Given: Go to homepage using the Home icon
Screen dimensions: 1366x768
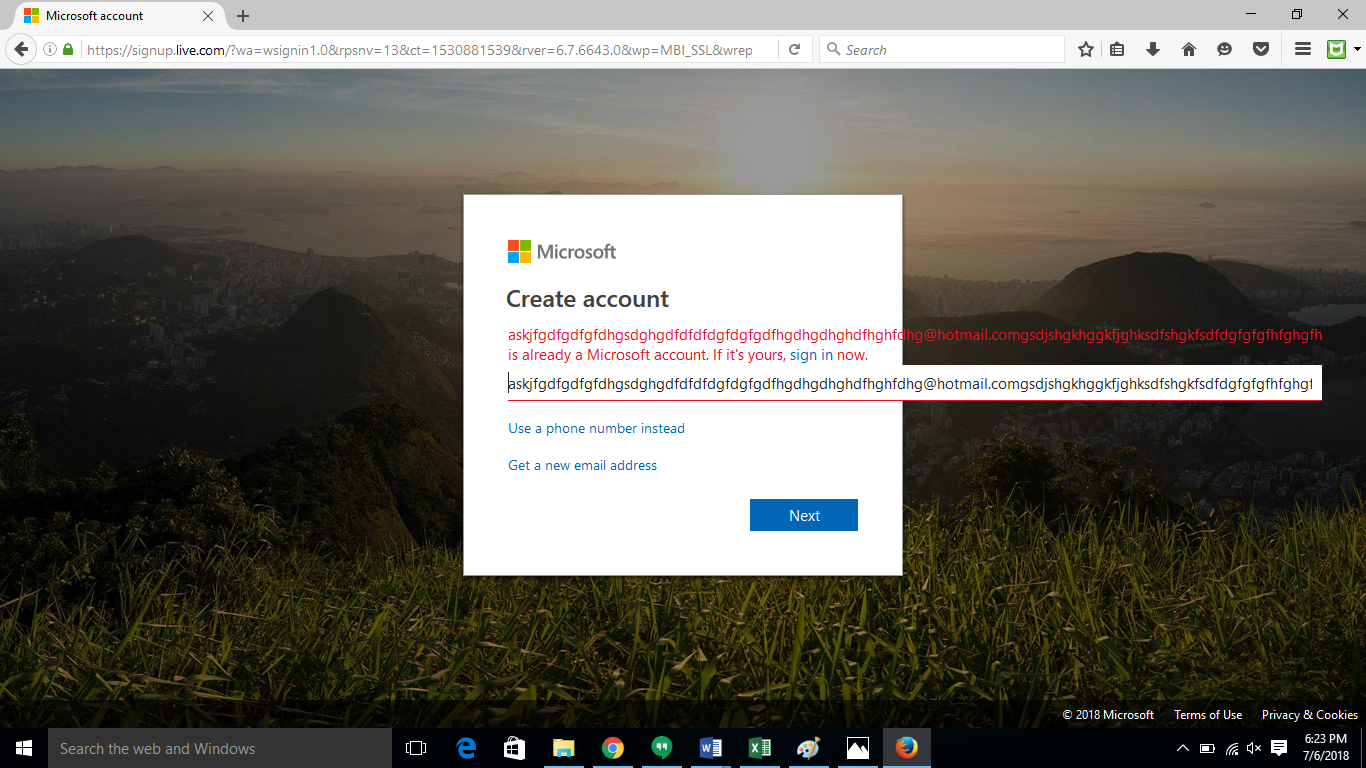Looking at the screenshot, I should (x=1189, y=48).
